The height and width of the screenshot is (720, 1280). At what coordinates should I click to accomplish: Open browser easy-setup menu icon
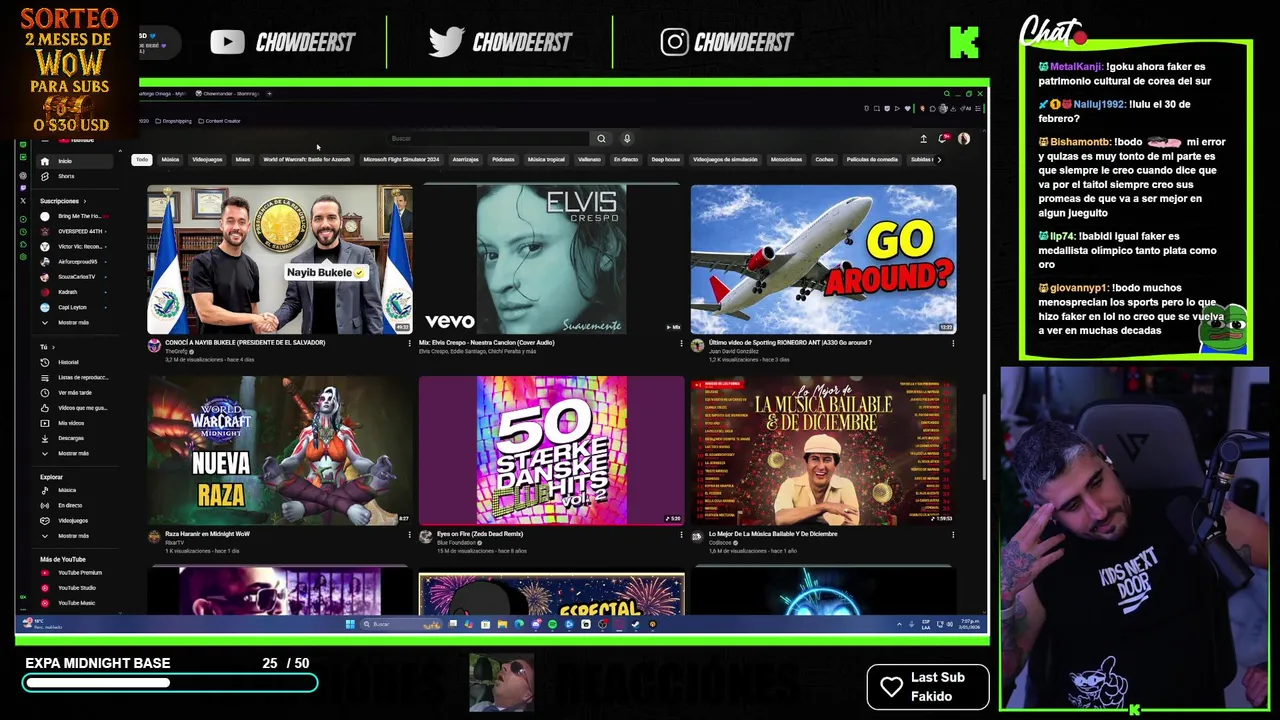[x=978, y=109]
